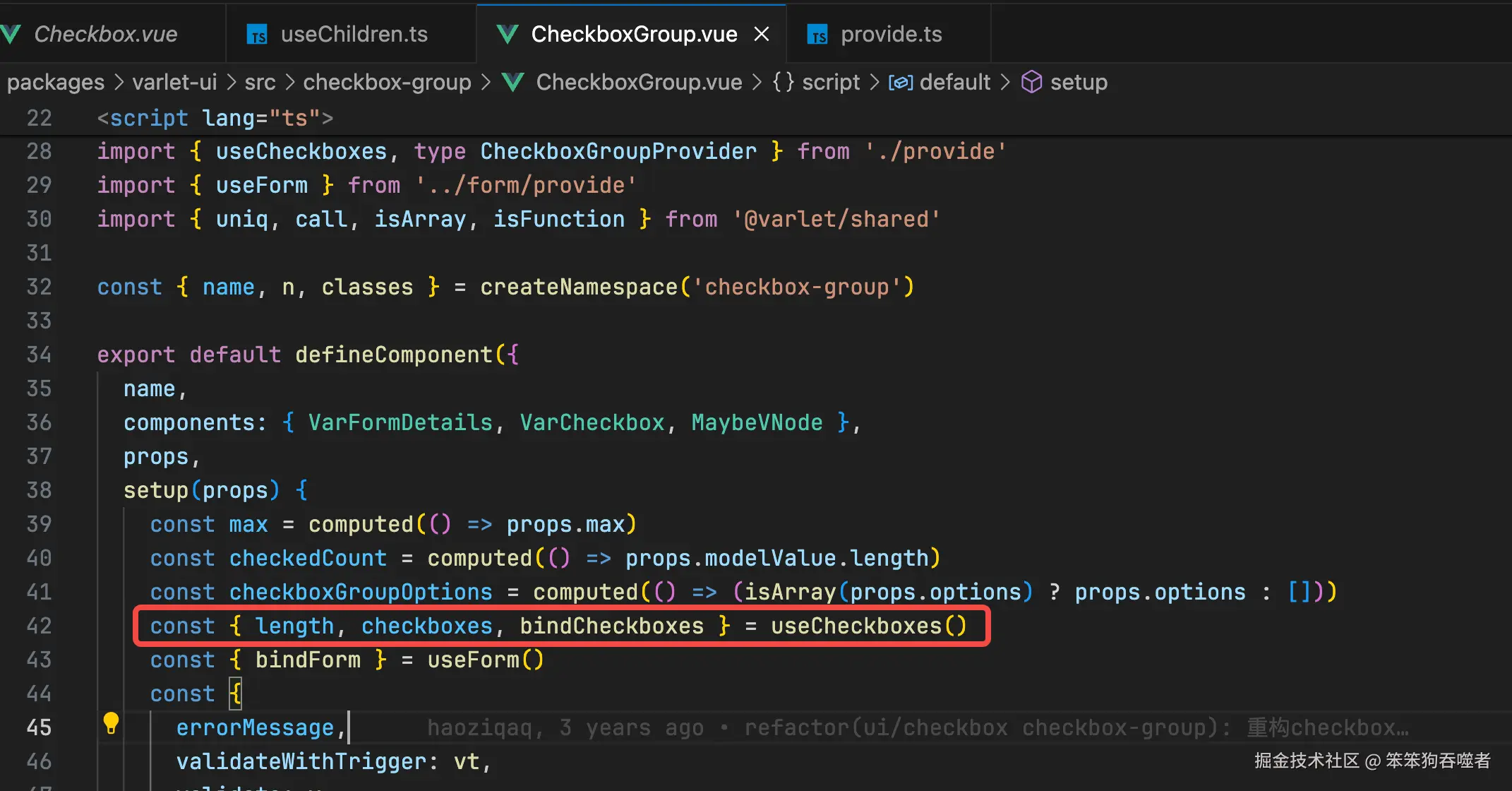Select the src breadcrumb segment
This screenshot has width=1512, height=791.
(x=260, y=83)
